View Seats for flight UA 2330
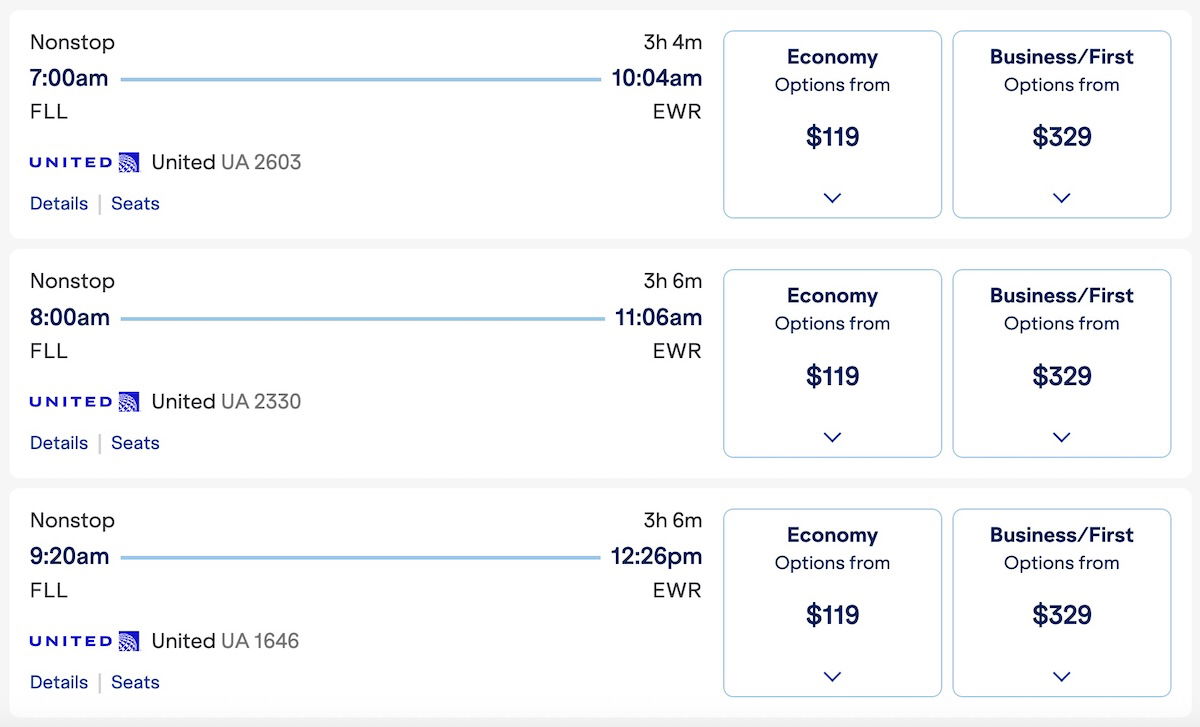Image resolution: width=1200 pixels, height=727 pixels. point(135,443)
